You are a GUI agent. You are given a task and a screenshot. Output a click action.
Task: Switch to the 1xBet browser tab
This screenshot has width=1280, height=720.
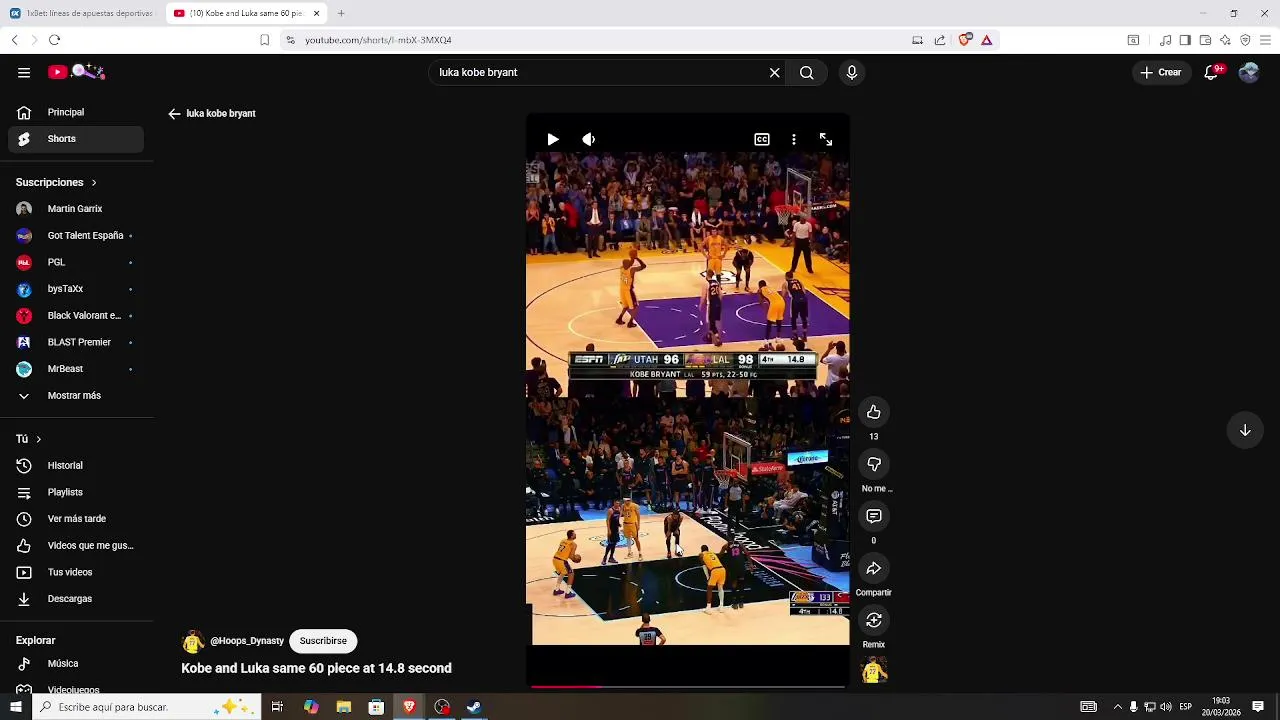(83, 13)
